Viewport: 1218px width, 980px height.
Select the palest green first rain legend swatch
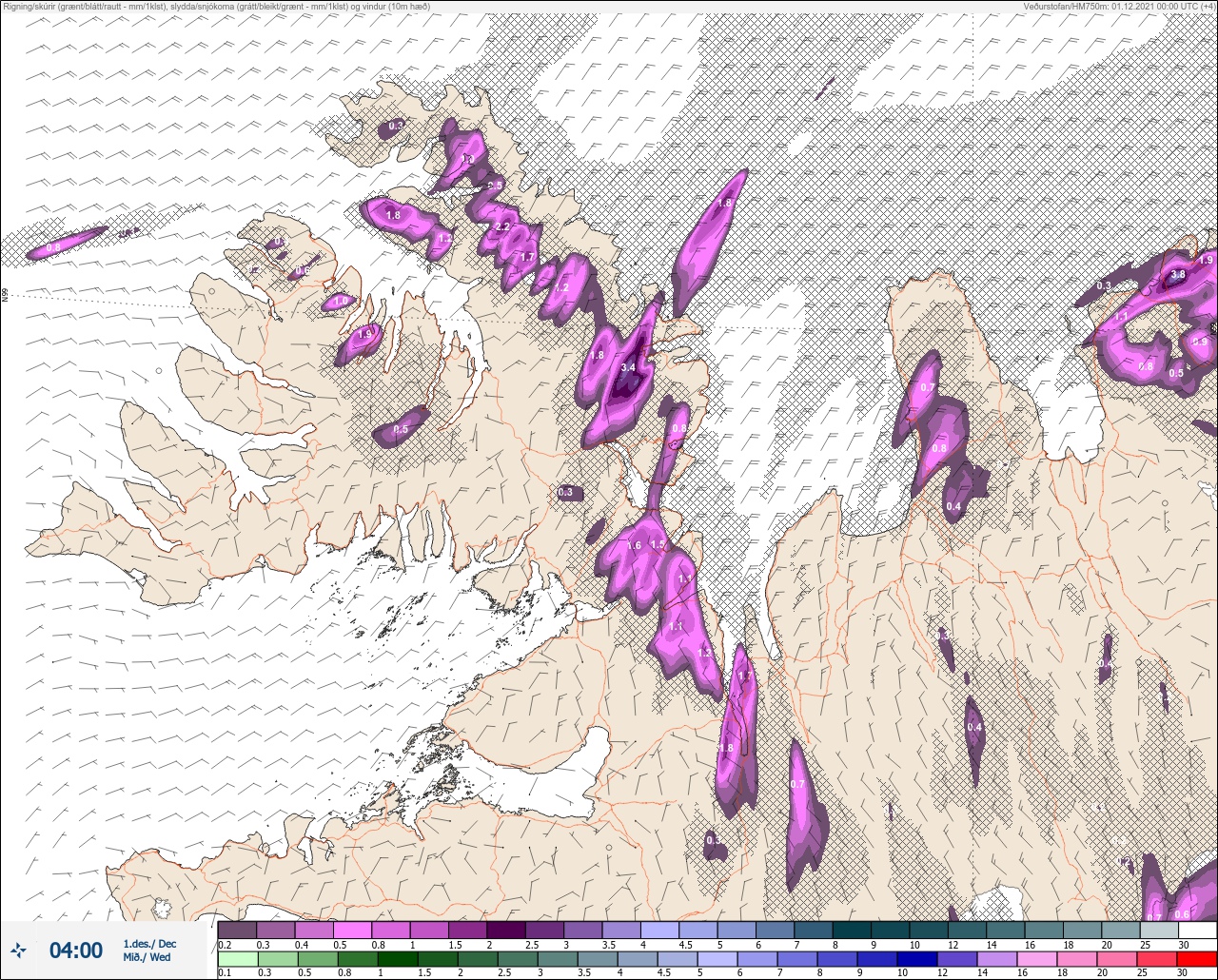[238, 958]
